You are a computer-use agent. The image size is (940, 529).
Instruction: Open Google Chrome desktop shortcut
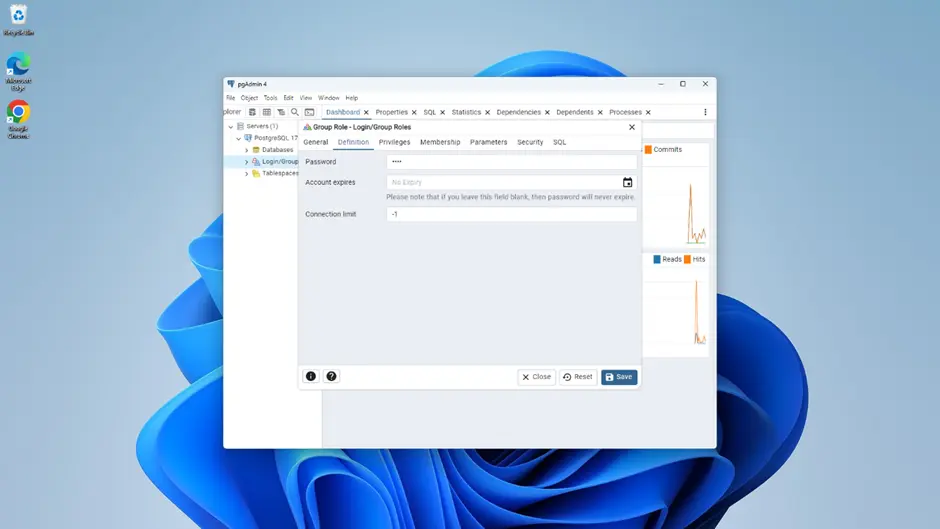(18, 119)
